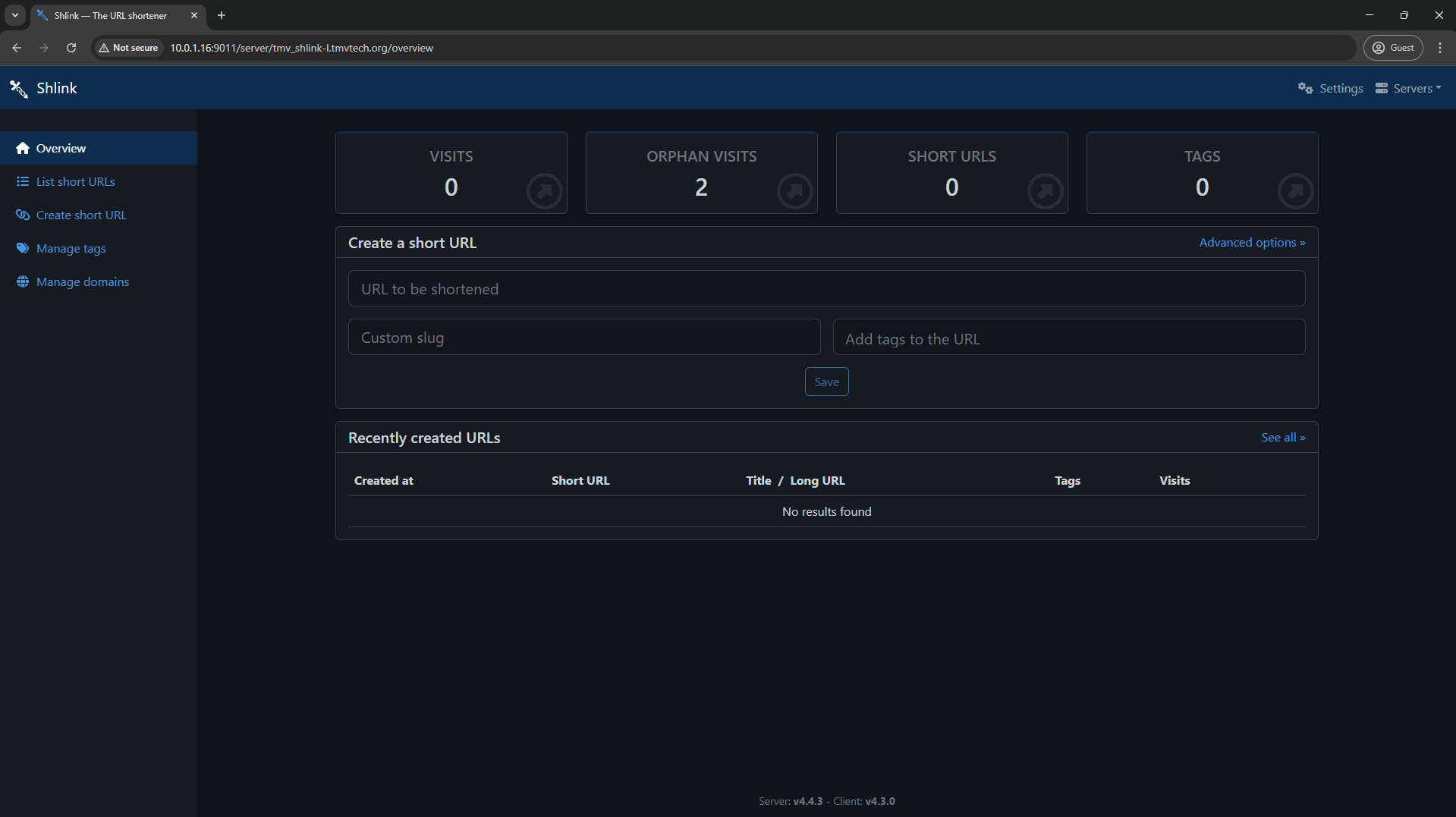Screen dimensions: 1456x817
Task: Open the Orphan Visits card arrow icon
Action: click(x=794, y=190)
